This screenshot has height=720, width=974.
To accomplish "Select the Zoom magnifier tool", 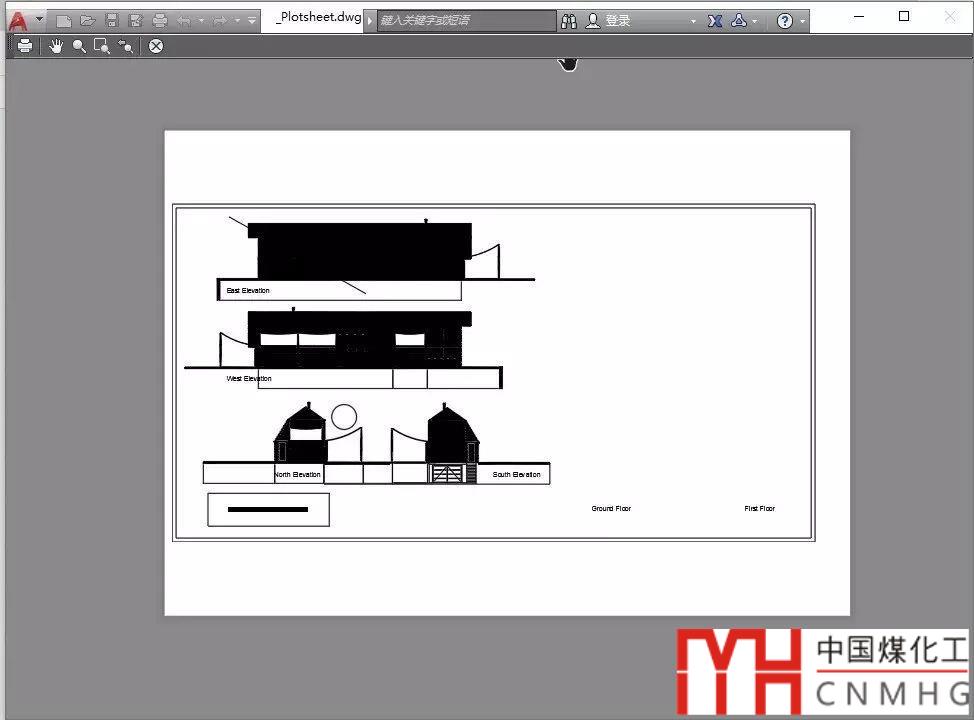I will [x=79, y=46].
